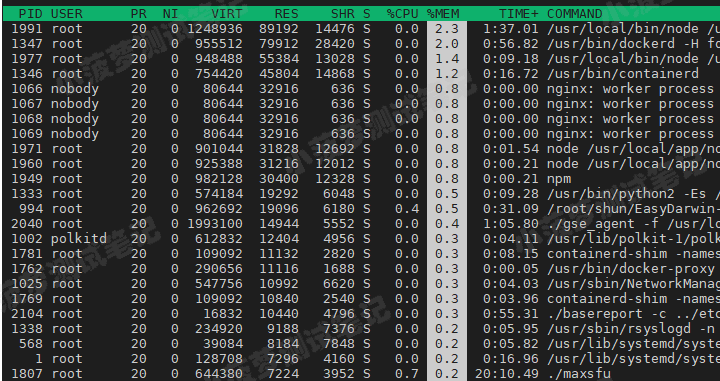The width and height of the screenshot is (720, 381).
Task: Click the USER column header
Action: 67,14
